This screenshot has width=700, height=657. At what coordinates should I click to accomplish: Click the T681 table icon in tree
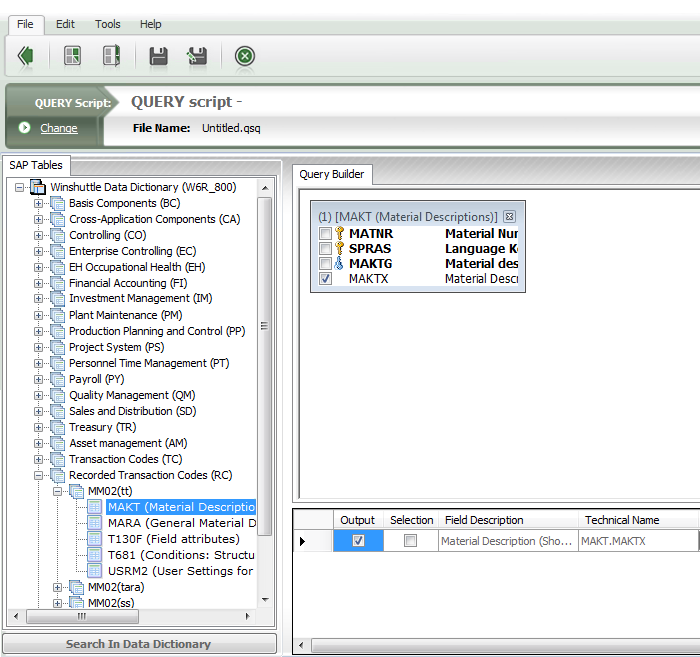[94, 555]
